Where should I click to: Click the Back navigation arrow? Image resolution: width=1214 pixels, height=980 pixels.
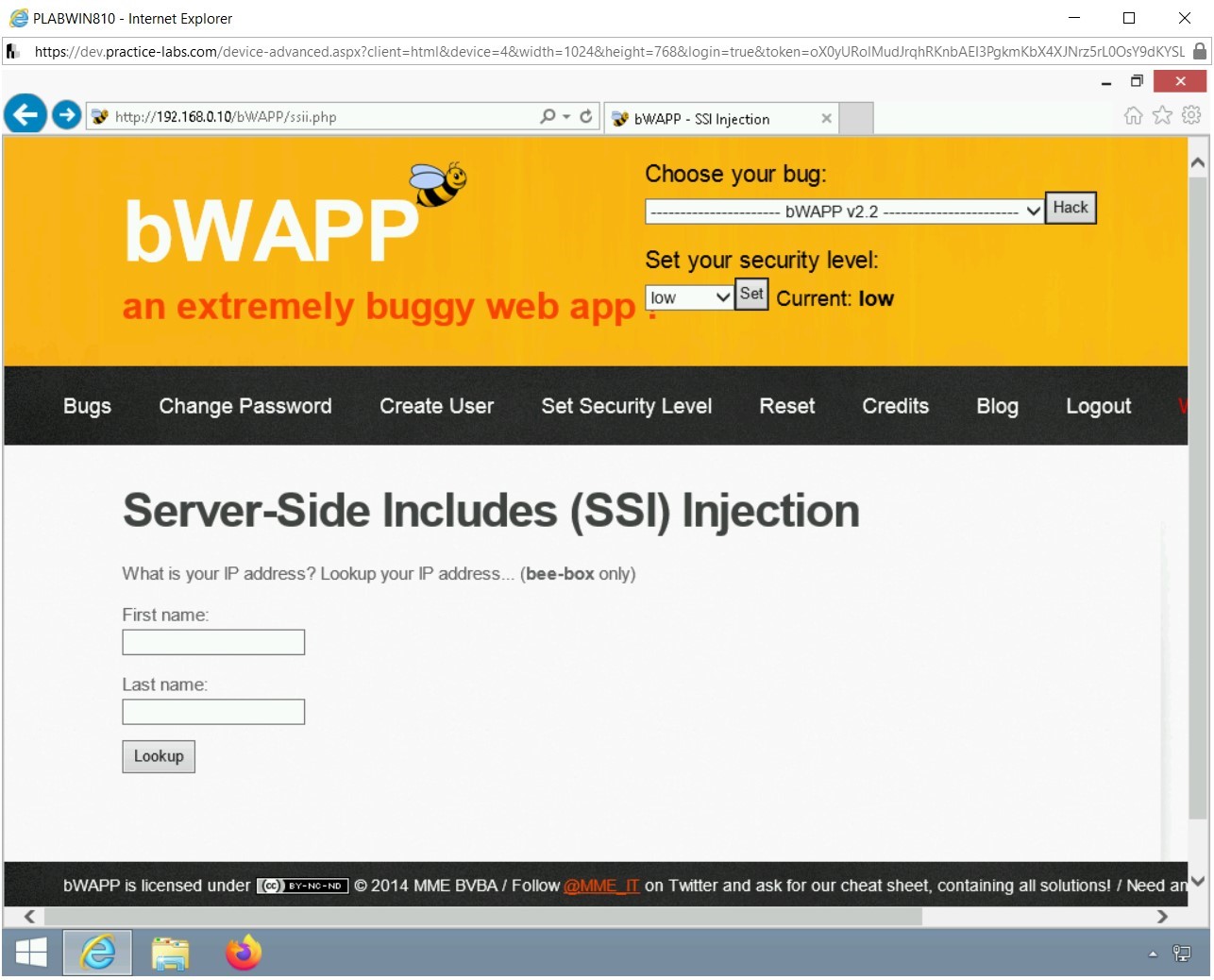click(25, 114)
